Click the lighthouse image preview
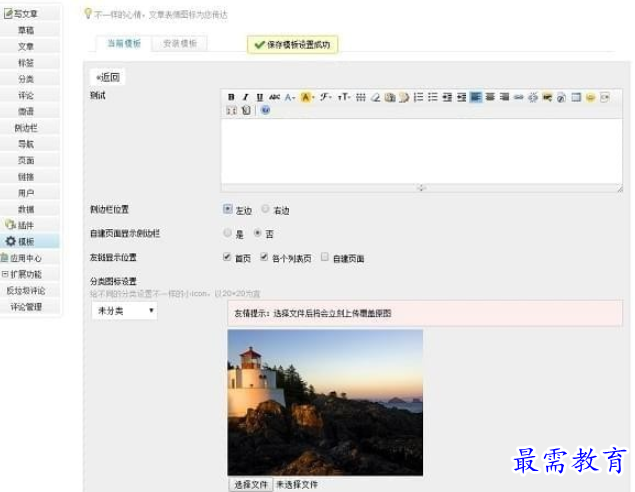The height and width of the screenshot is (492, 635). click(x=325, y=402)
